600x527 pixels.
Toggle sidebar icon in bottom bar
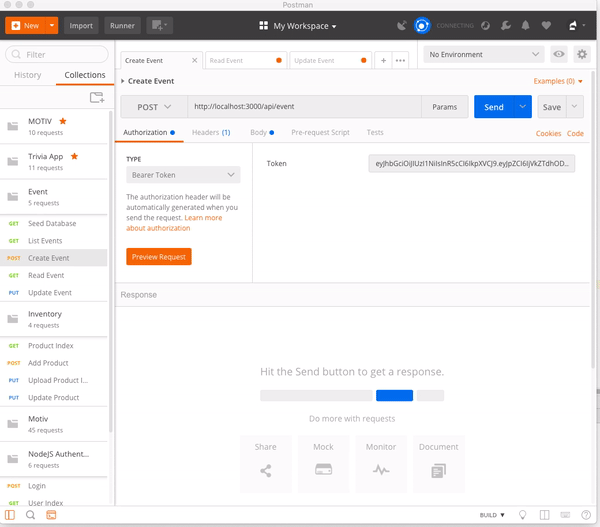pyautogui.click(x=10, y=515)
